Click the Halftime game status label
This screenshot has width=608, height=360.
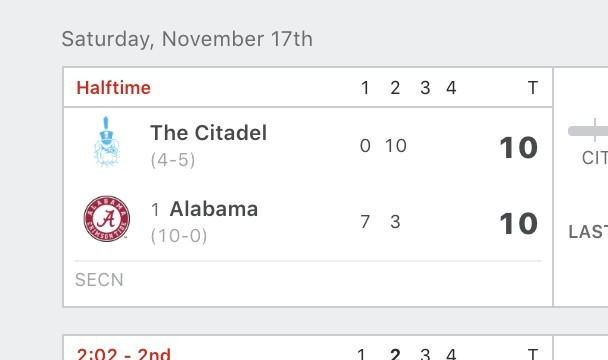(x=114, y=88)
